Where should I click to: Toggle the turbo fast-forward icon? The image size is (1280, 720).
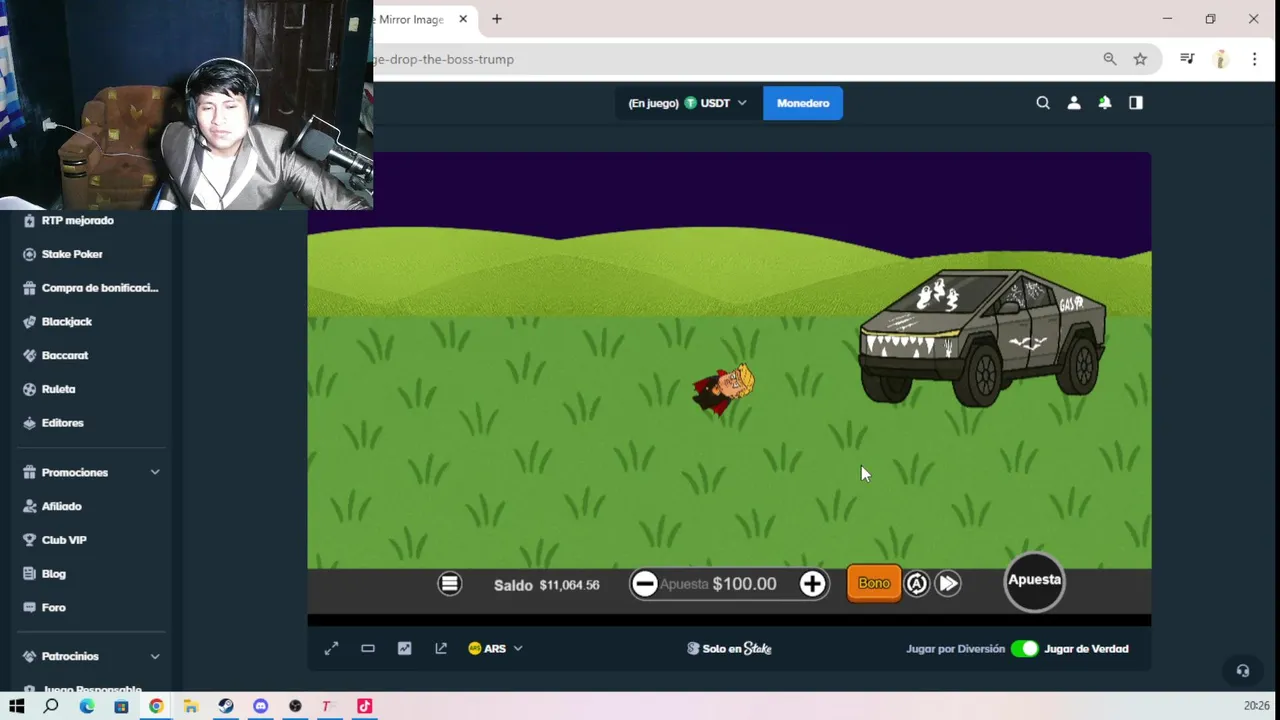tap(948, 584)
